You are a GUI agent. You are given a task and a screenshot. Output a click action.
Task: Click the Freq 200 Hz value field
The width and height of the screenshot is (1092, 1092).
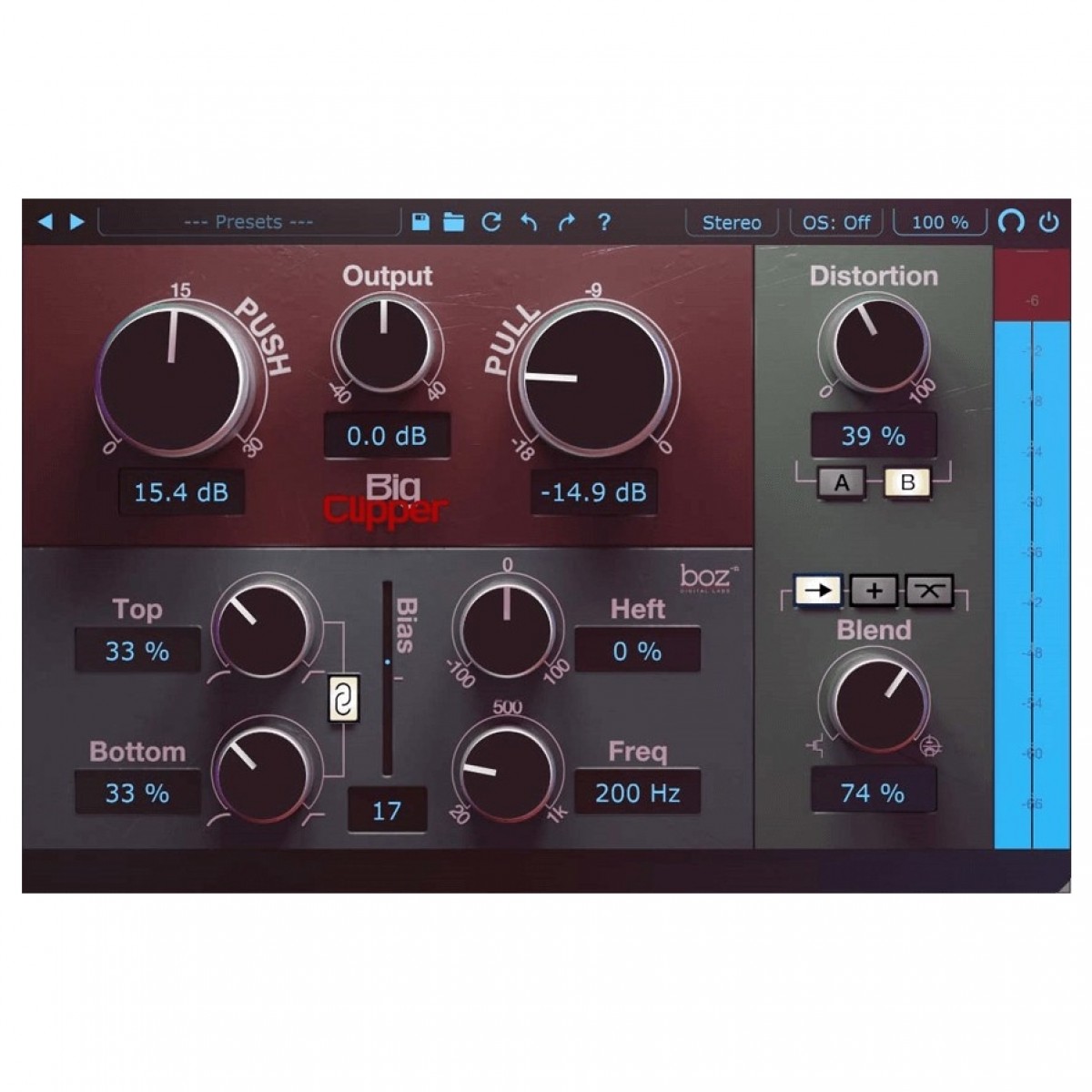(637, 793)
